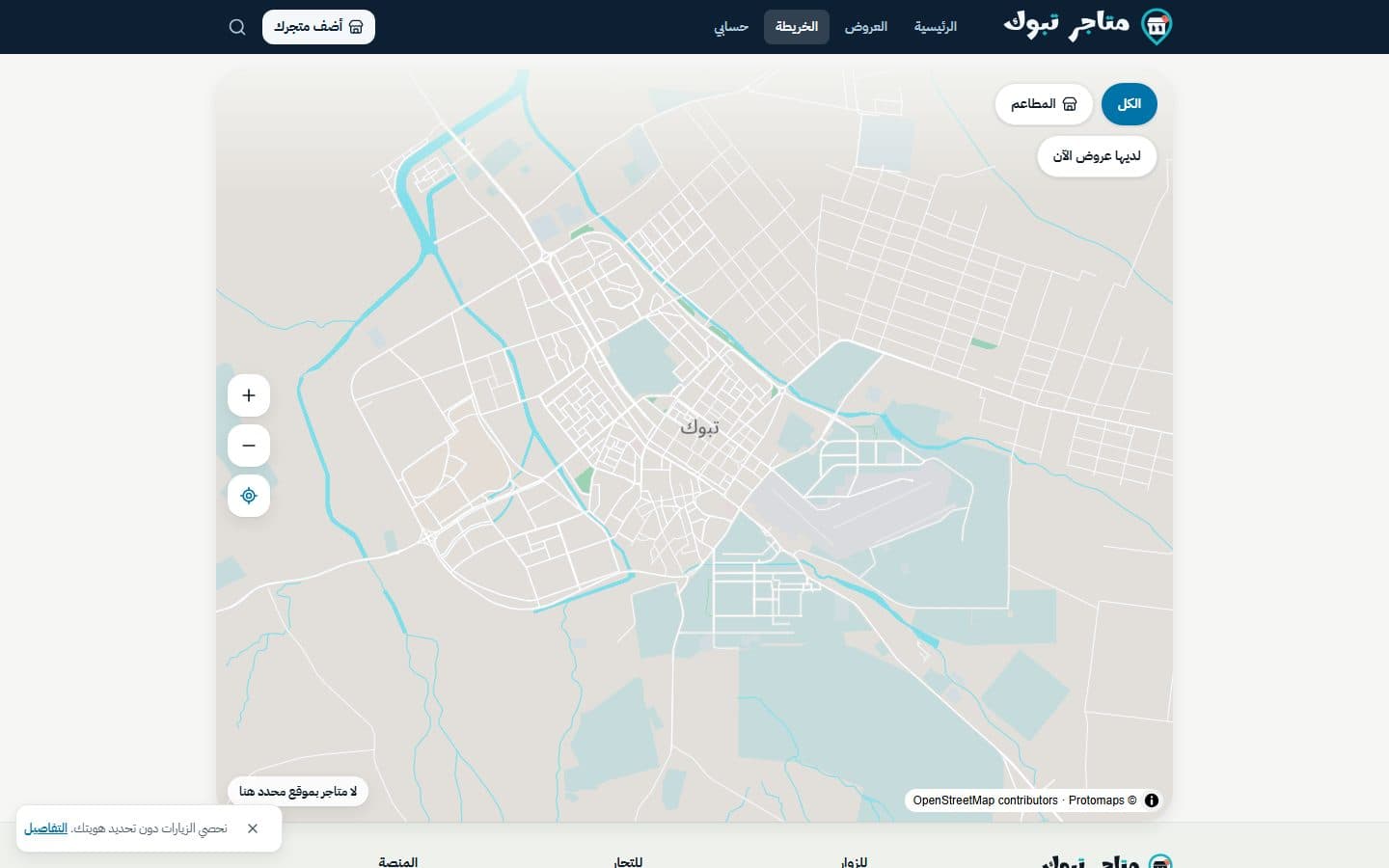Open the التفاصيل privacy link

tap(45, 828)
